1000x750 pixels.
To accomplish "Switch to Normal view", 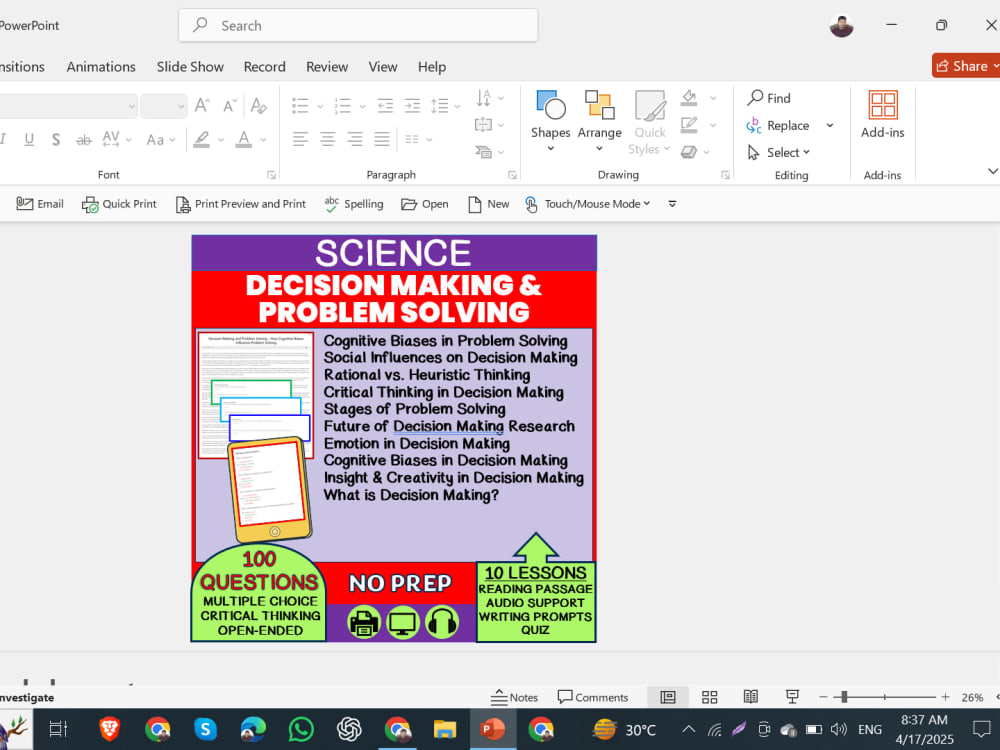I will (668, 697).
